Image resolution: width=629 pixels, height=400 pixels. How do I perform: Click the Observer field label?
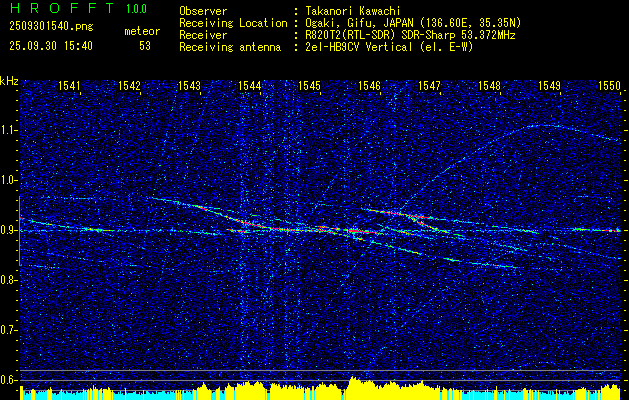203,11
